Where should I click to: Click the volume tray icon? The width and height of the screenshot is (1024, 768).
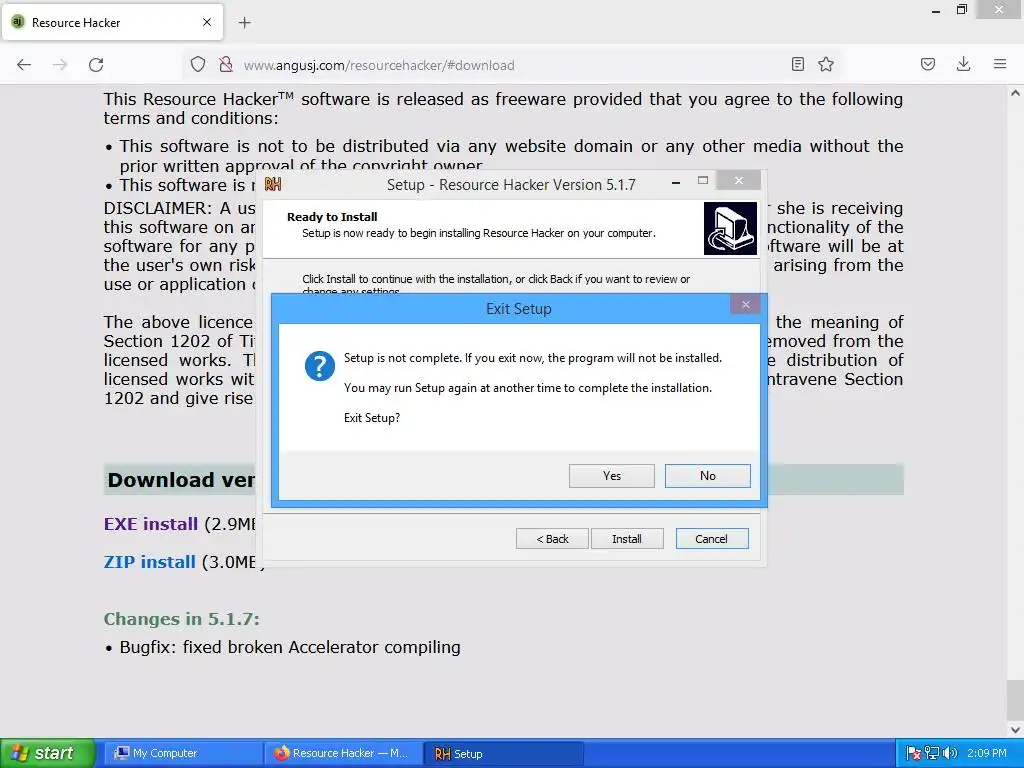pyautogui.click(x=950, y=754)
